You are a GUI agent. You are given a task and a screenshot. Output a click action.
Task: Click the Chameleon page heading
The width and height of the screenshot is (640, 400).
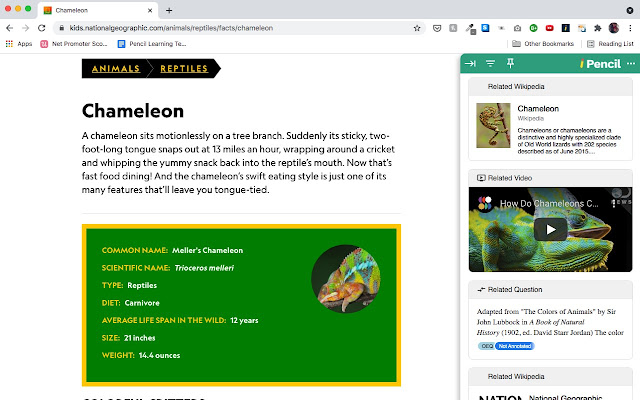pyautogui.click(x=133, y=111)
